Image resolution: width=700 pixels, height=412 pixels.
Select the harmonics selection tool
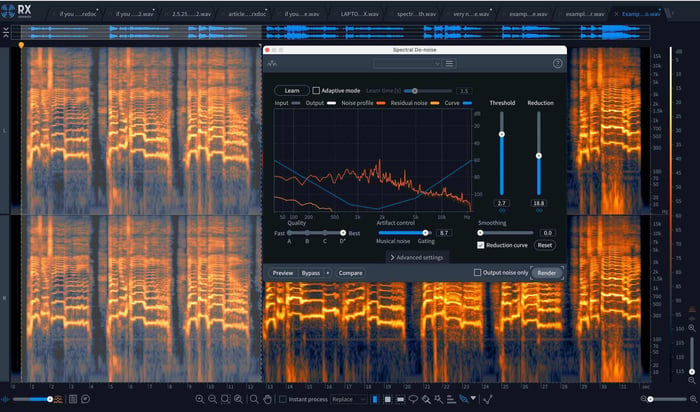point(451,399)
